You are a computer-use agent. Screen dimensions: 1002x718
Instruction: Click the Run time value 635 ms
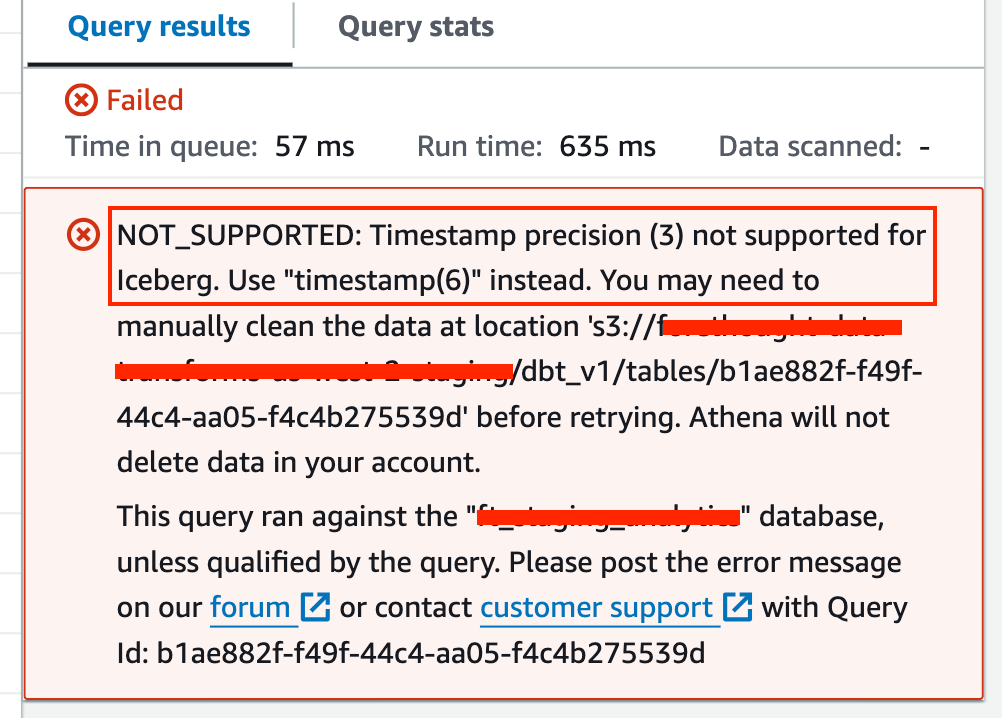[606, 146]
